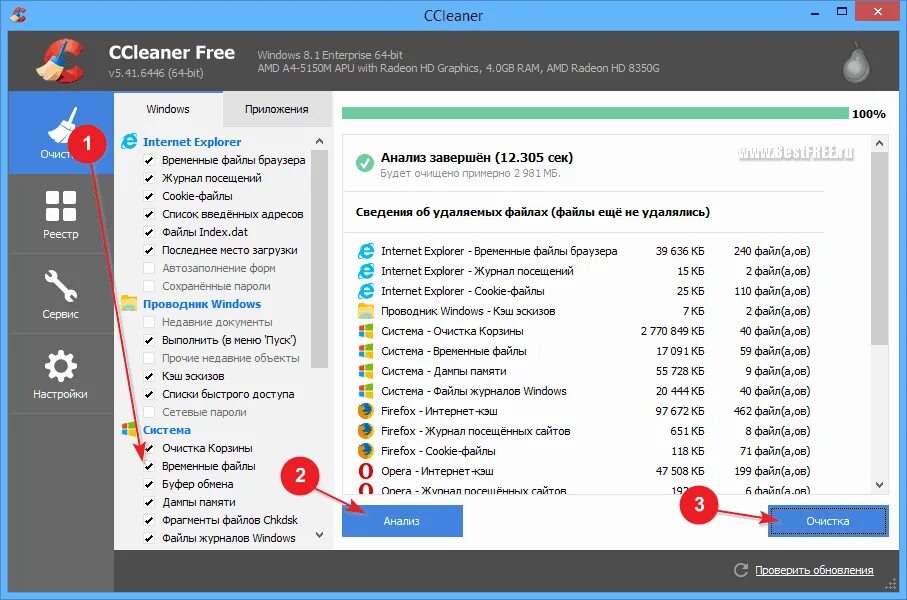Screen dimensions: 907x600
Task: Enable the Прочие недавние объекты checkbox
Action: tap(149, 358)
